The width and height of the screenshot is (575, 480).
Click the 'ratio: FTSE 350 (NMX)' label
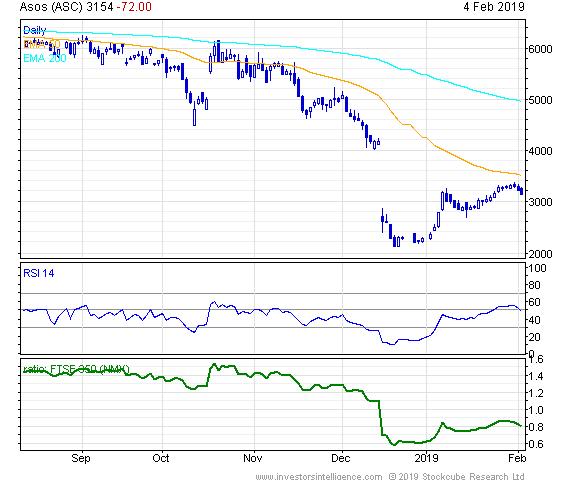click(x=76, y=369)
